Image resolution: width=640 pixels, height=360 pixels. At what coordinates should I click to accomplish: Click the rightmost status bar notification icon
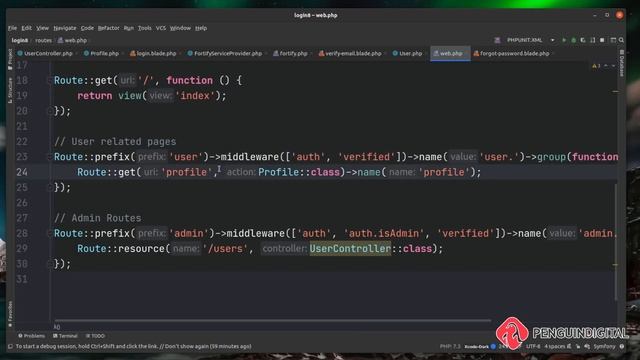(x=622, y=347)
